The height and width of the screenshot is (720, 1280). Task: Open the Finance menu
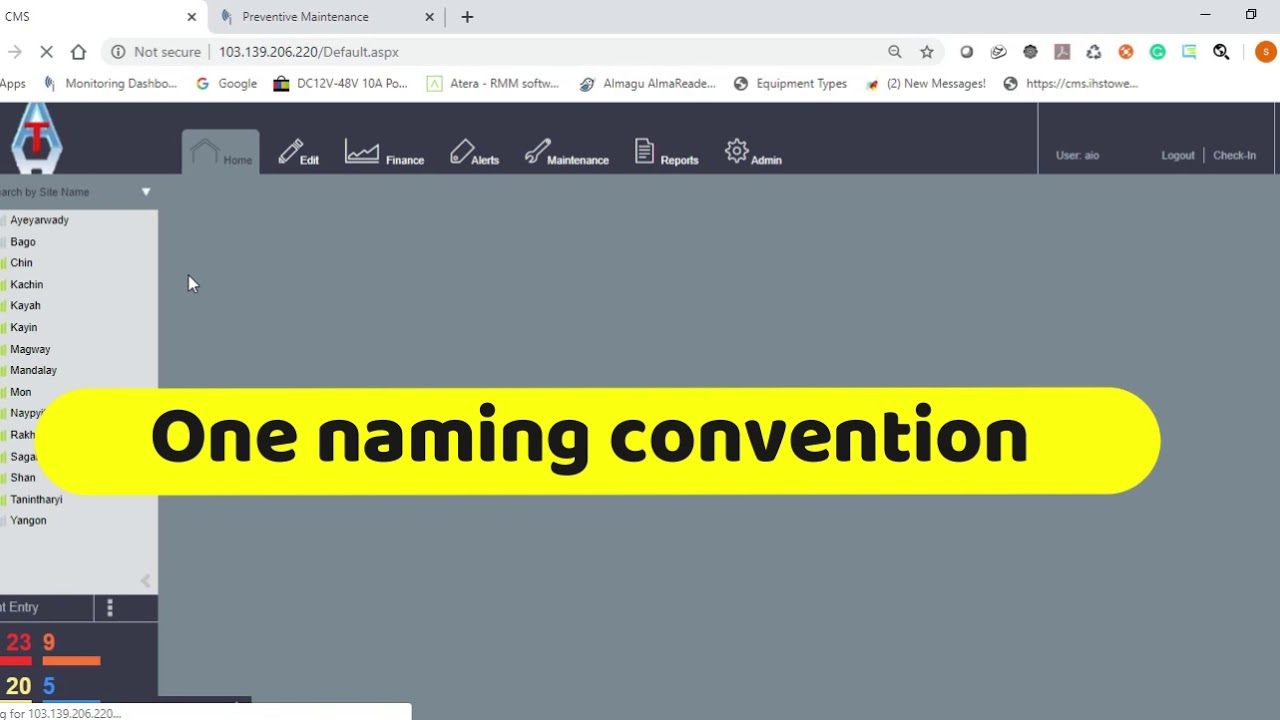[384, 153]
